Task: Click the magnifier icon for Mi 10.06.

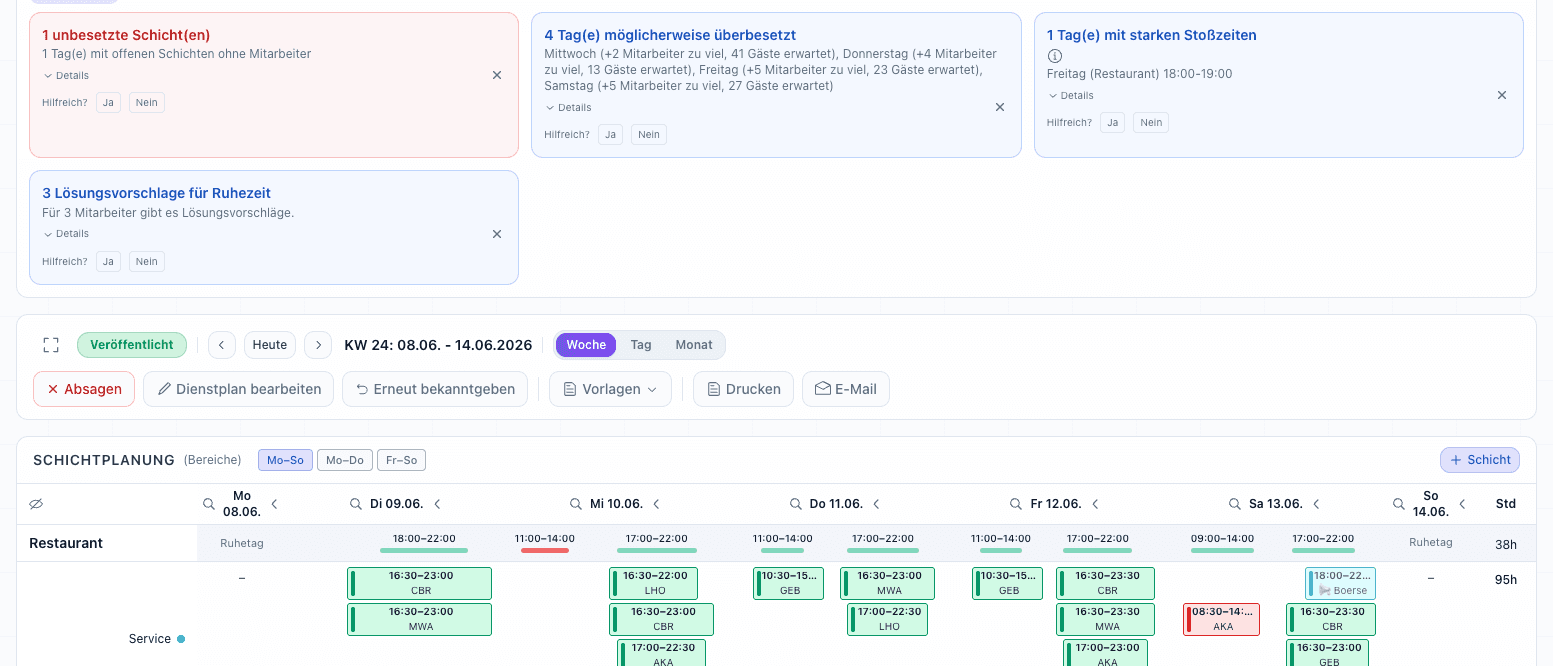Action: click(x=576, y=504)
